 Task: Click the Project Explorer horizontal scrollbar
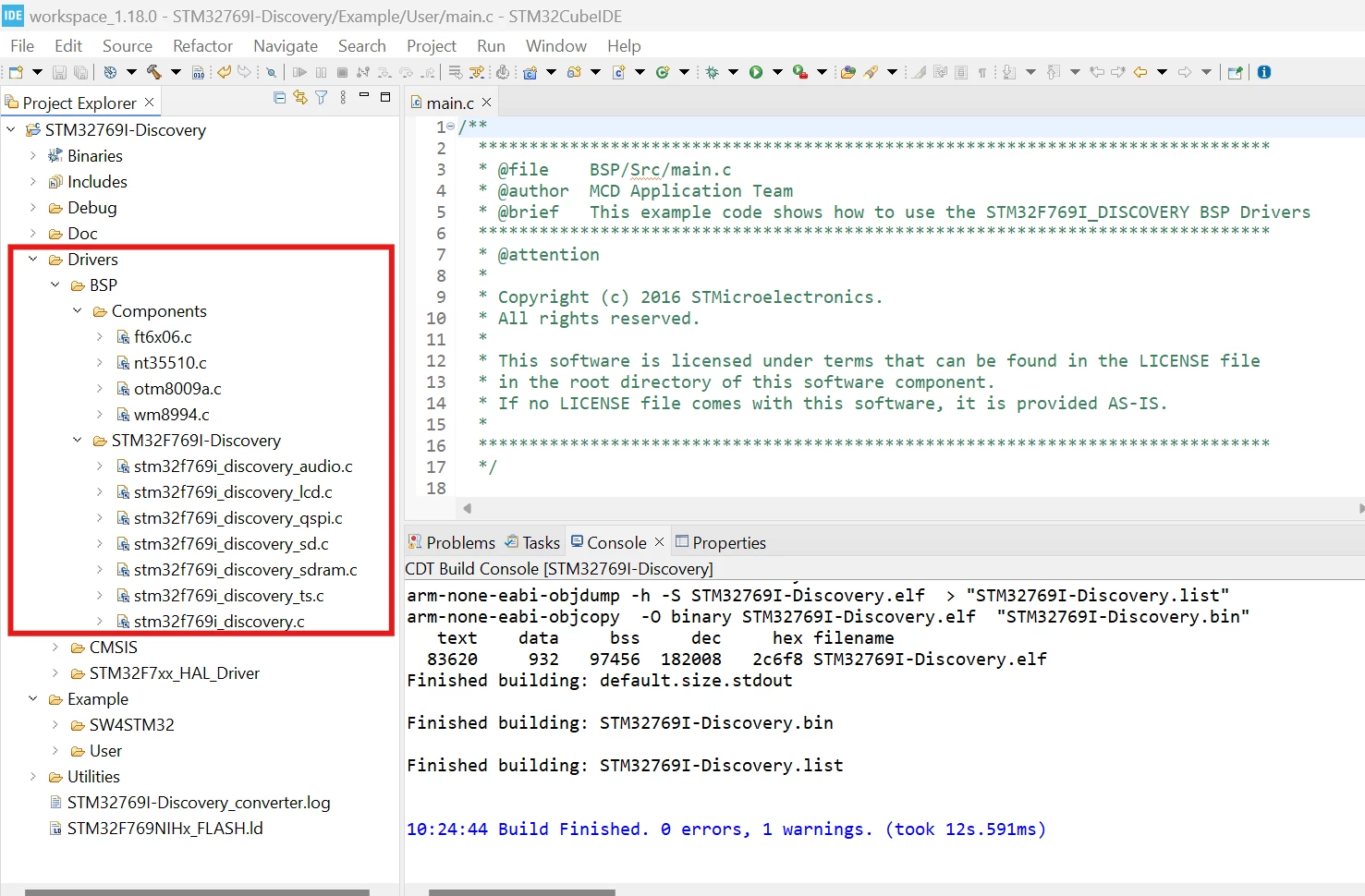point(197,892)
